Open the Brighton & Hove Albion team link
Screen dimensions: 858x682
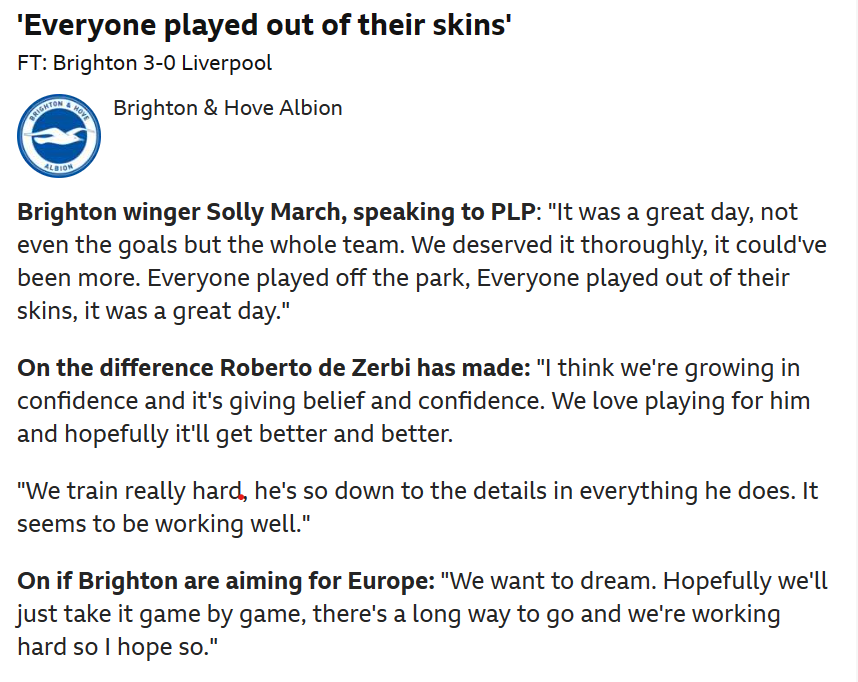[x=228, y=108]
